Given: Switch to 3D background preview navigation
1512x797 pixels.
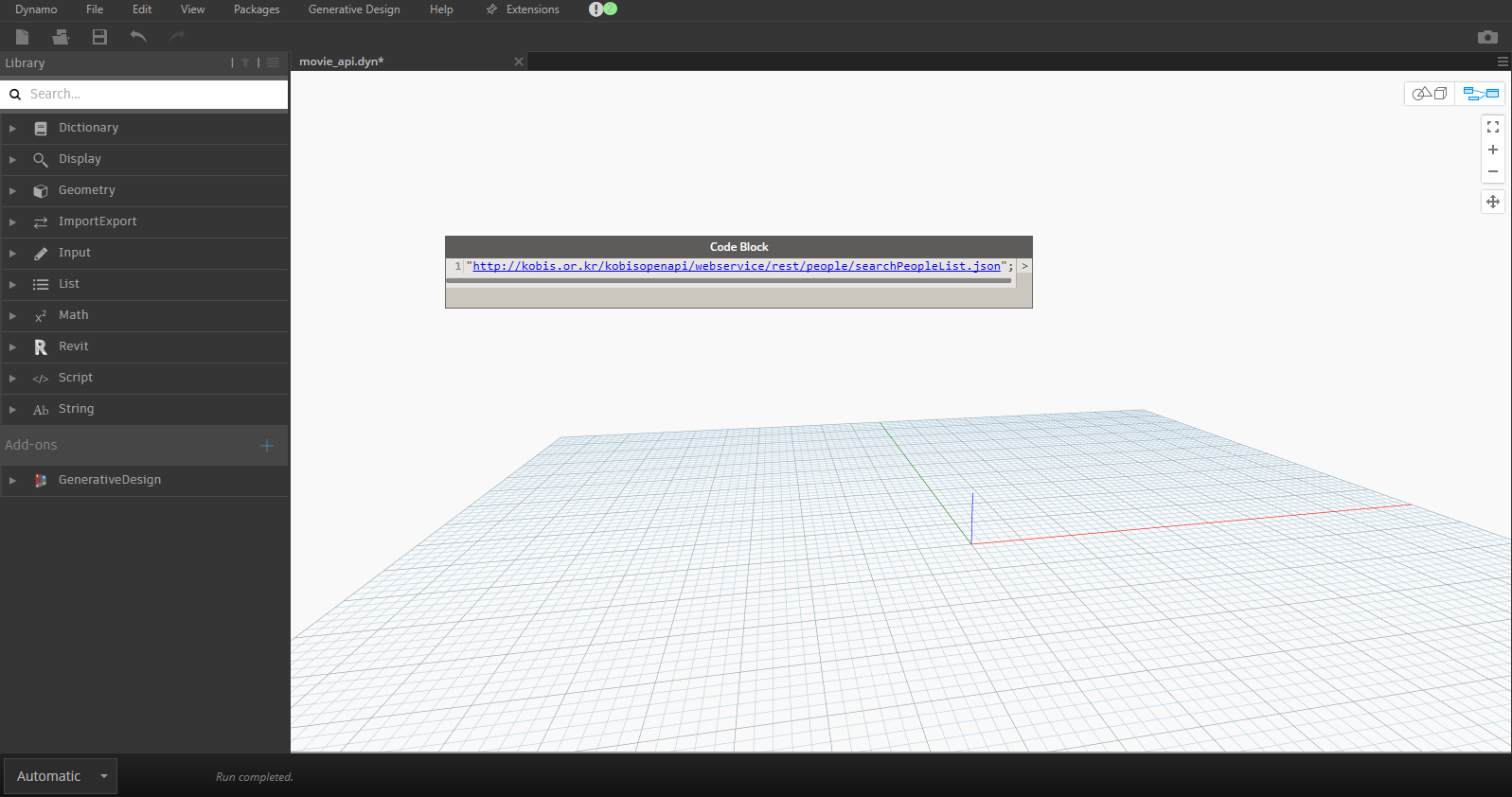Looking at the screenshot, I should [x=1430, y=94].
